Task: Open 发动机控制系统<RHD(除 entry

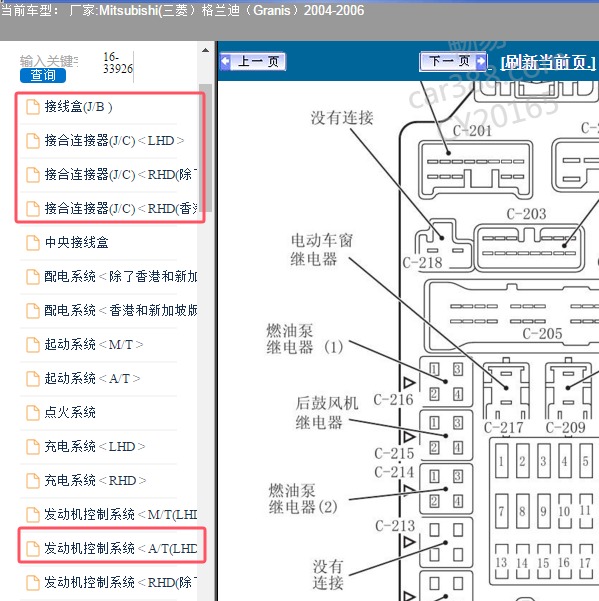Action: coord(120,583)
